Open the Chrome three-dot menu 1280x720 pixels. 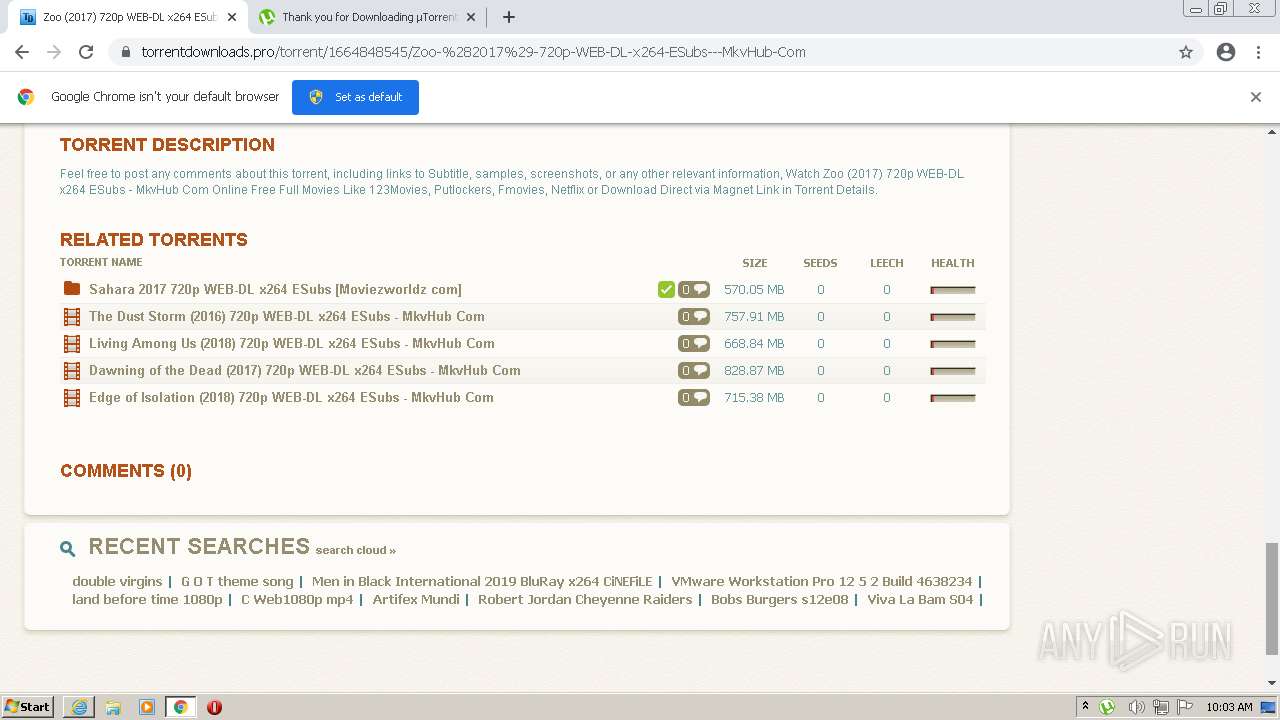click(x=1258, y=52)
